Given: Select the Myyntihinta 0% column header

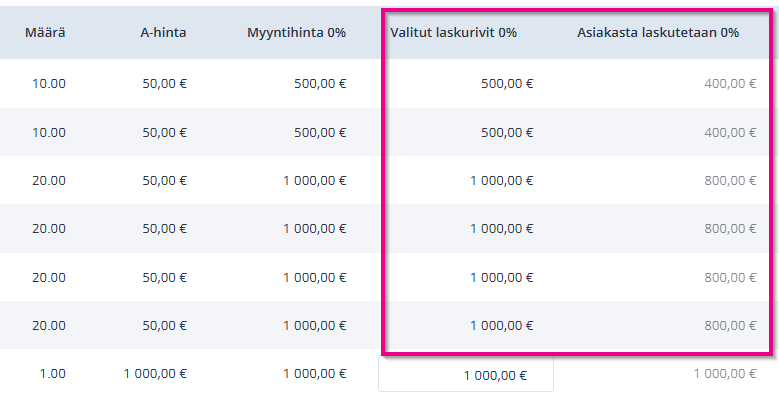Looking at the screenshot, I should coord(296,32).
